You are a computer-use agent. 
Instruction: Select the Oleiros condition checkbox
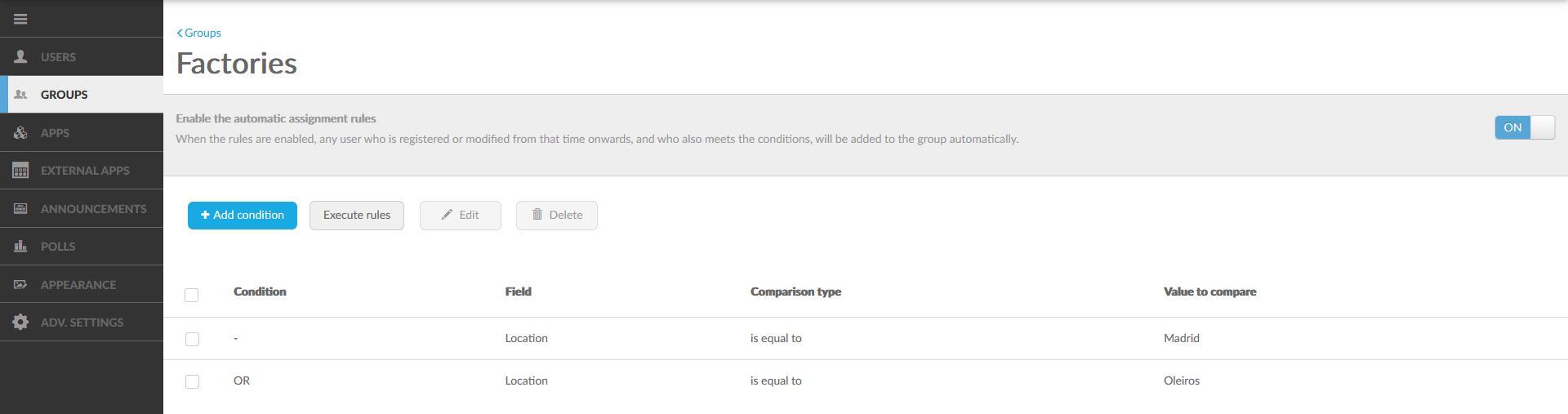(x=192, y=381)
